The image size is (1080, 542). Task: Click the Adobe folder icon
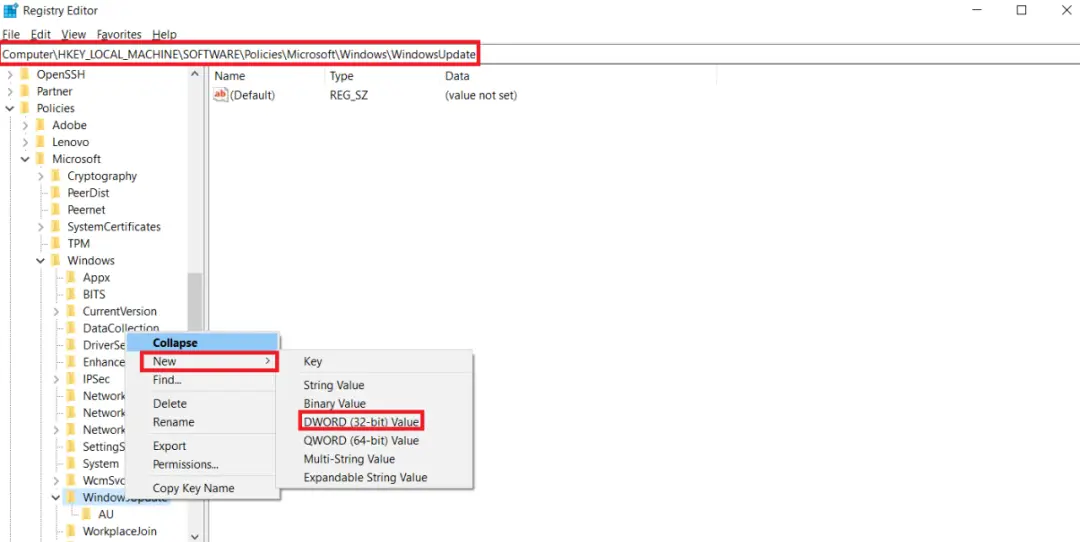(x=40, y=125)
